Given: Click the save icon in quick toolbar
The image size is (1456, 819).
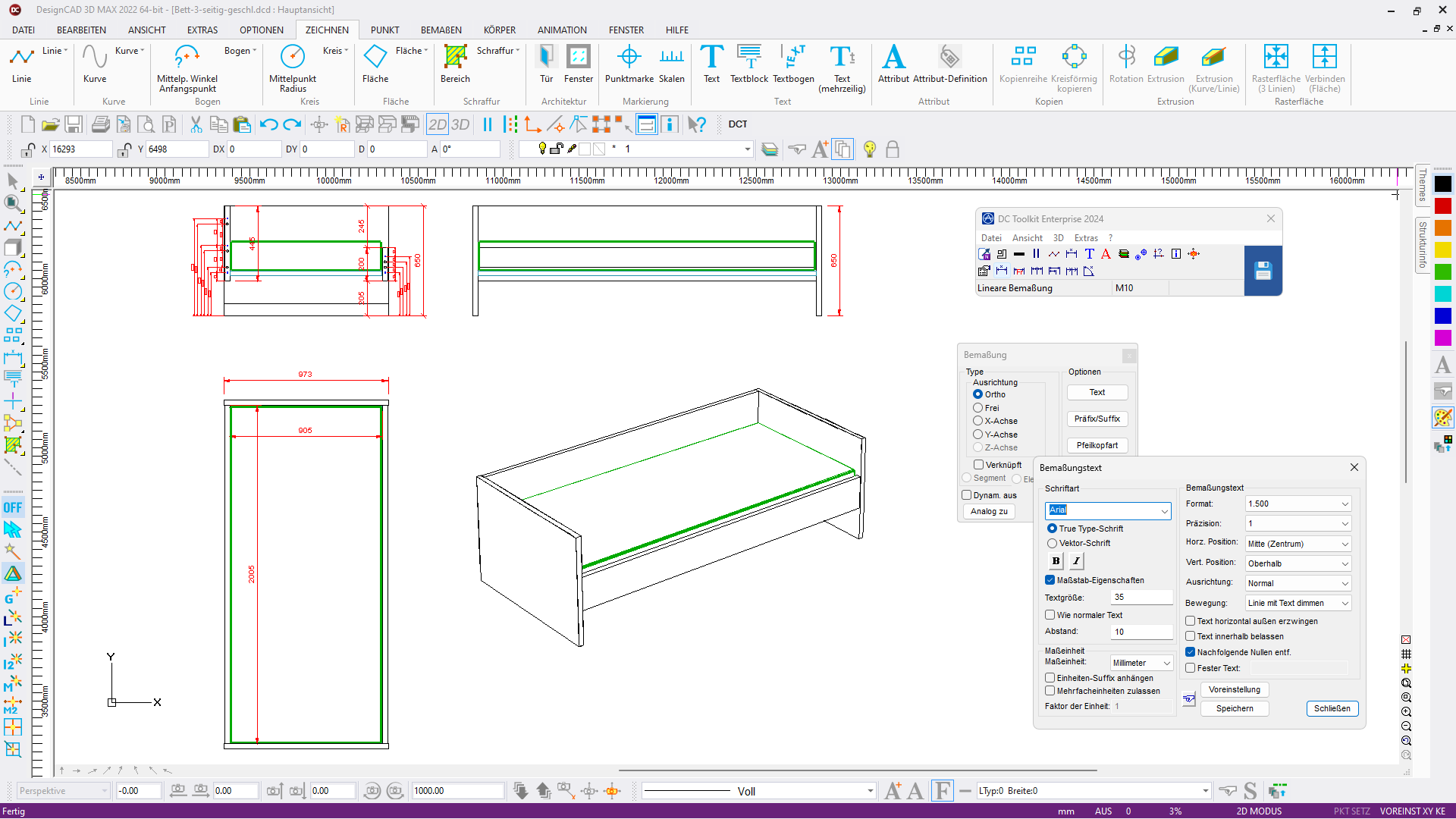Looking at the screenshot, I should (74, 124).
